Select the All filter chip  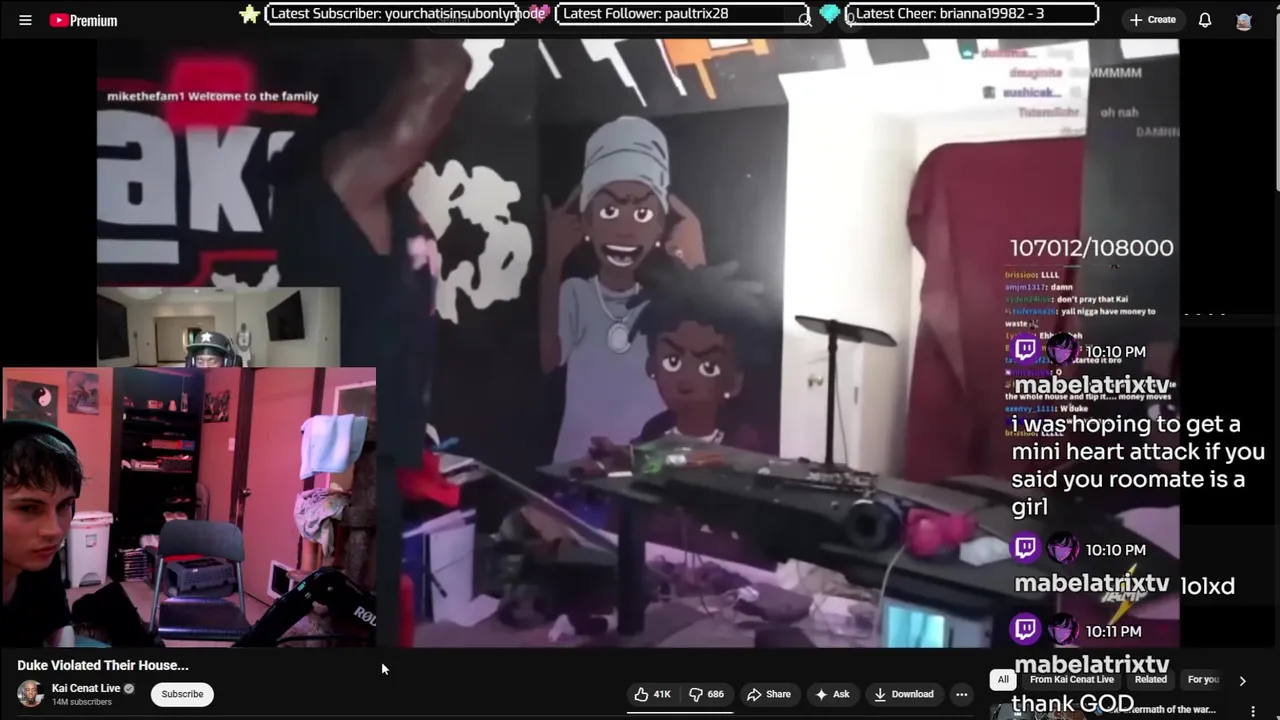click(1003, 680)
